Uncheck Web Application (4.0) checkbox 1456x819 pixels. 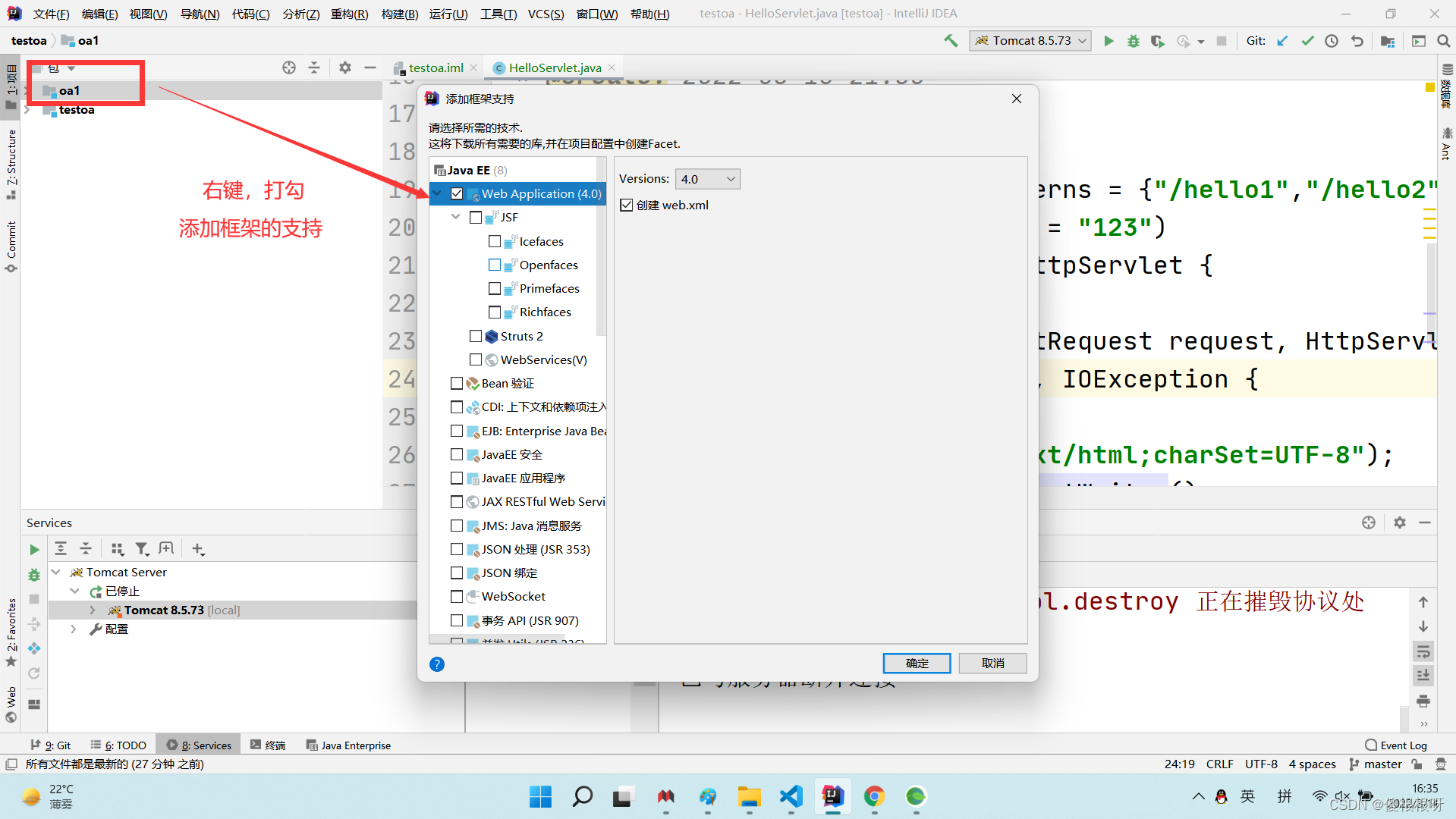tap(457, 193)
